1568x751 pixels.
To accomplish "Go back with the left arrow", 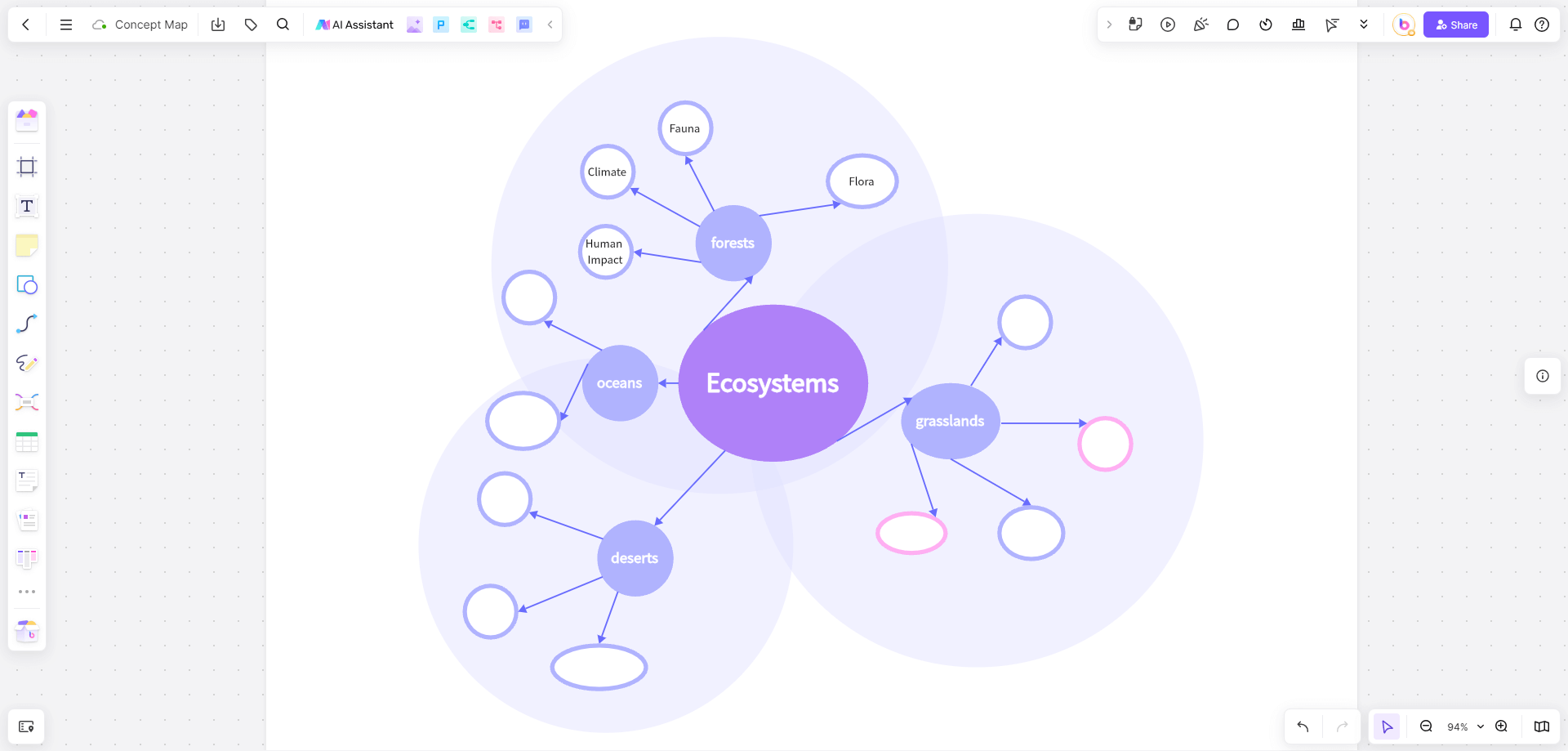I will [x=26, y=25].
